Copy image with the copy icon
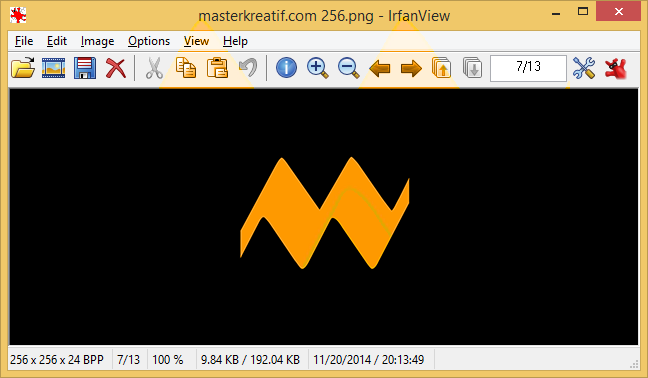The image size is (648, 378). [x=186, y=68]
